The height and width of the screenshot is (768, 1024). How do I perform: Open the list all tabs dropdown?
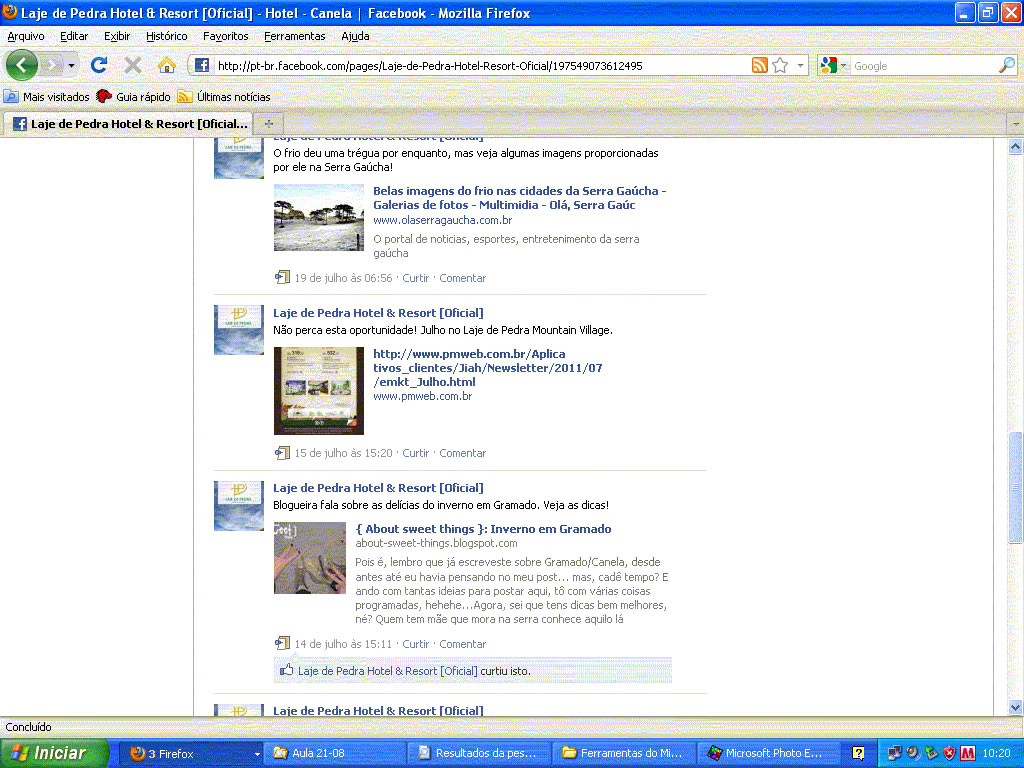tap(1016, 123)
